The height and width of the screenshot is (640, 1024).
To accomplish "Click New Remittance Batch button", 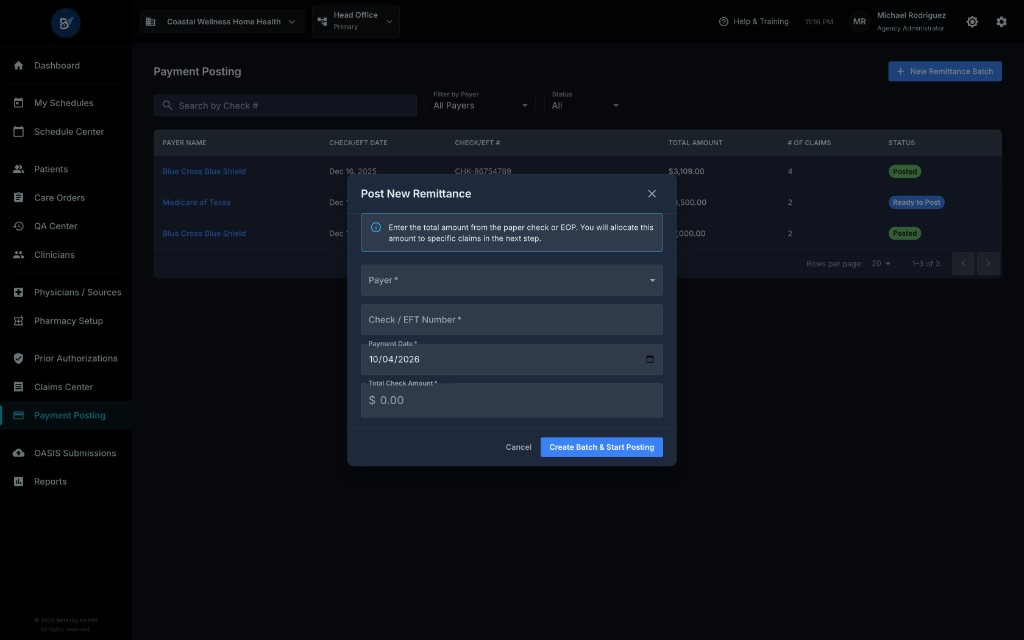I will click(x=944, y=71).
